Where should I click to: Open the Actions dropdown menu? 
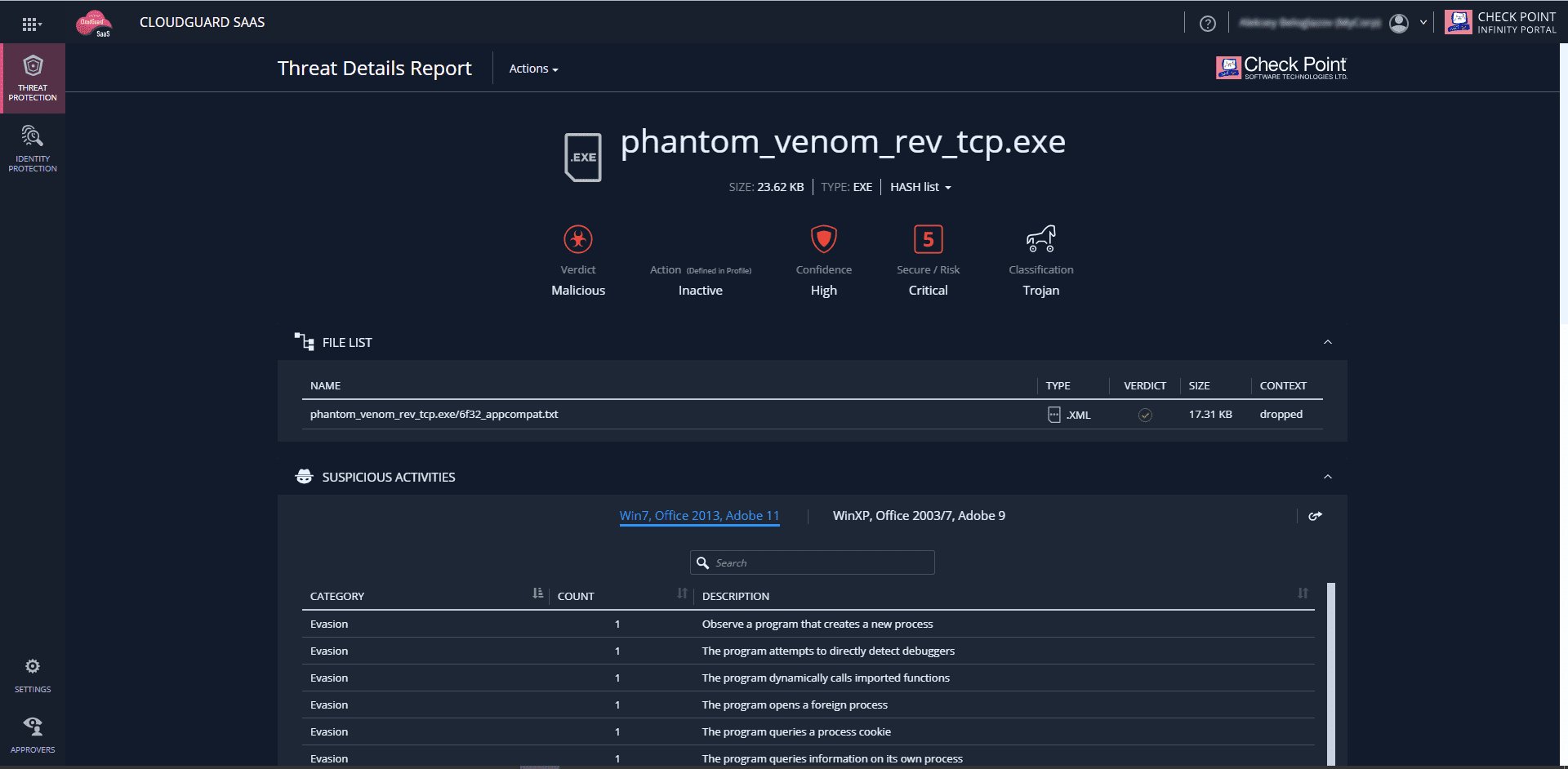pyautogui.click(x=533, y=69)
